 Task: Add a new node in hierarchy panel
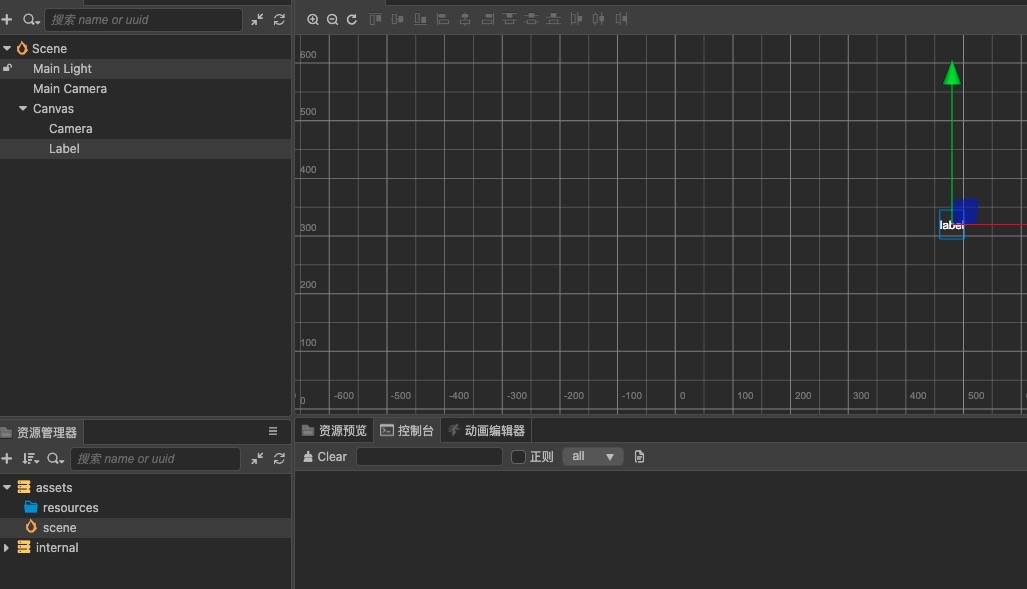7,20
